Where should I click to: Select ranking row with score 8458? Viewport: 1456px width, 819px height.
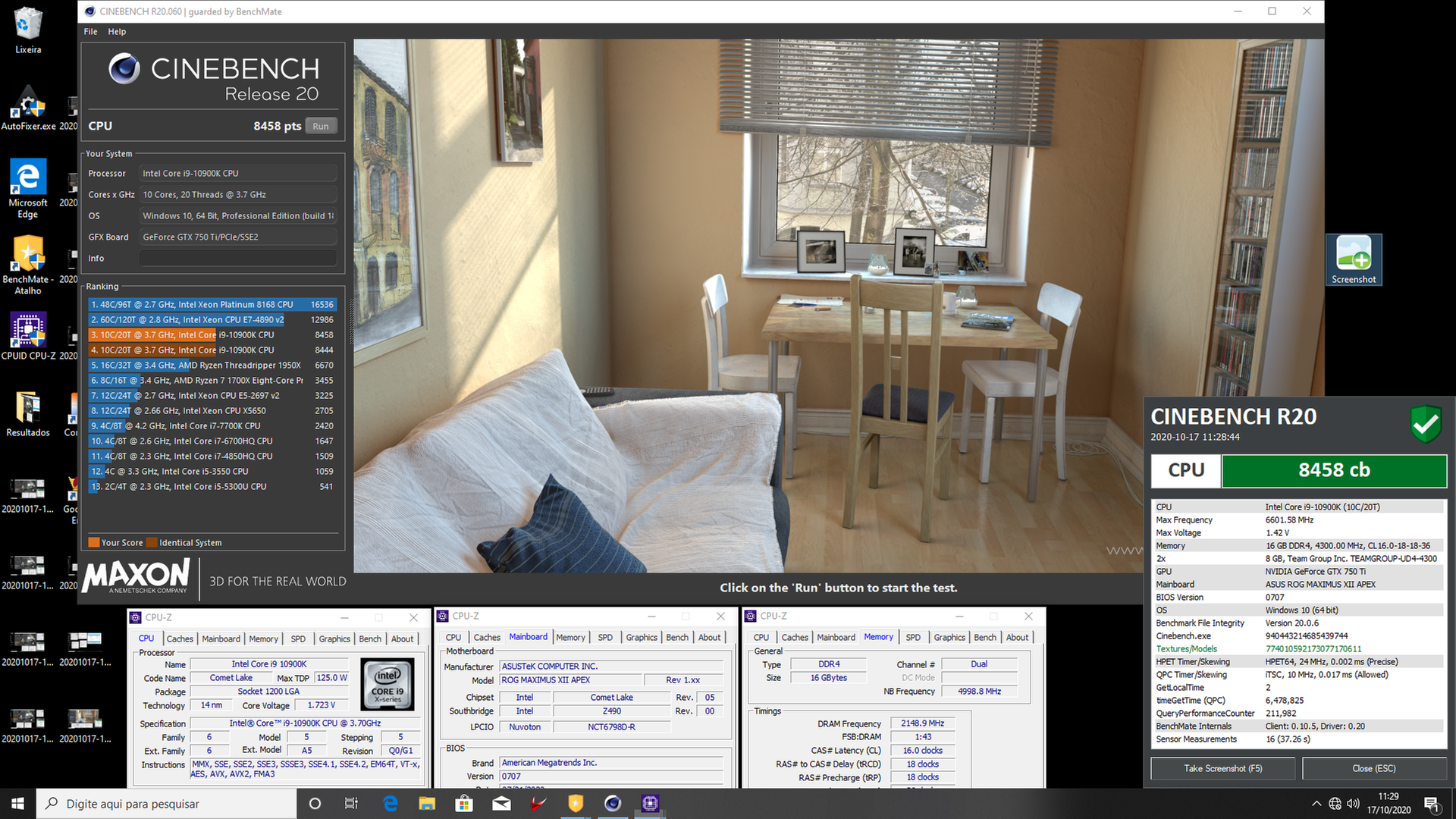(212, 334)
